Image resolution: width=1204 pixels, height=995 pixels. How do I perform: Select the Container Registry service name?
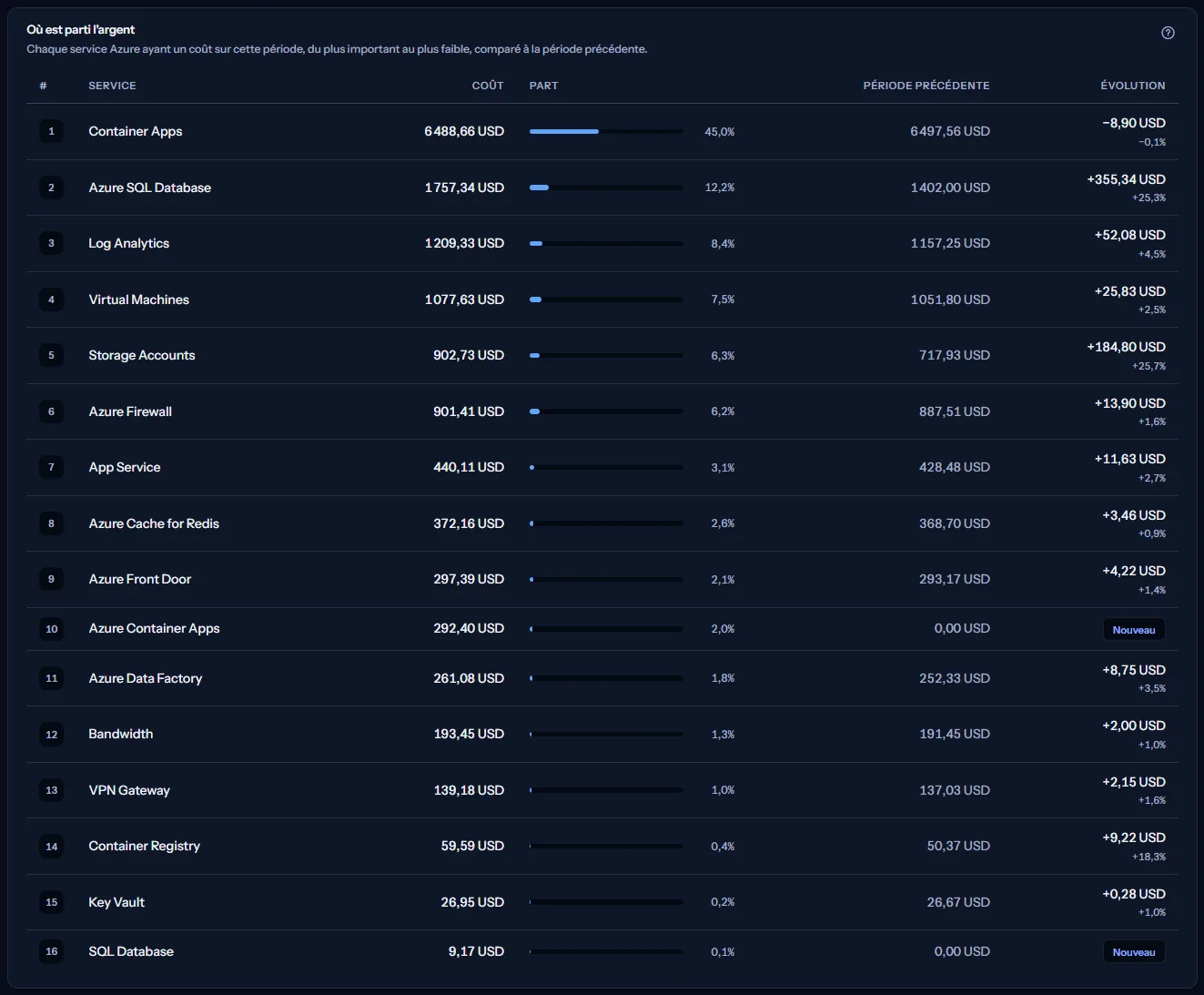(145, 846)
